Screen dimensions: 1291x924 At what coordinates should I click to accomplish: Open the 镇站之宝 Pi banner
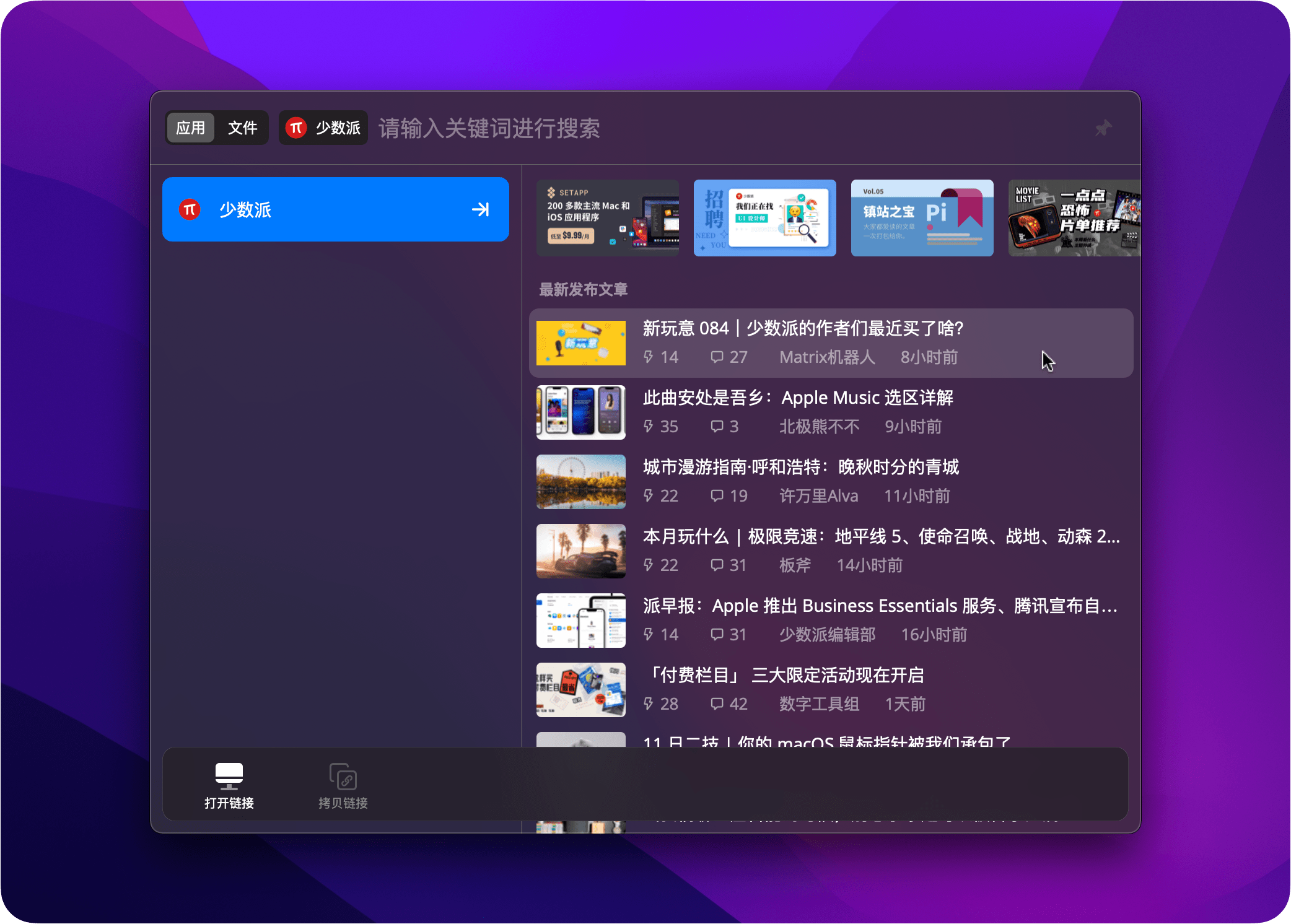pyautogui.click(x=922, y=217)
